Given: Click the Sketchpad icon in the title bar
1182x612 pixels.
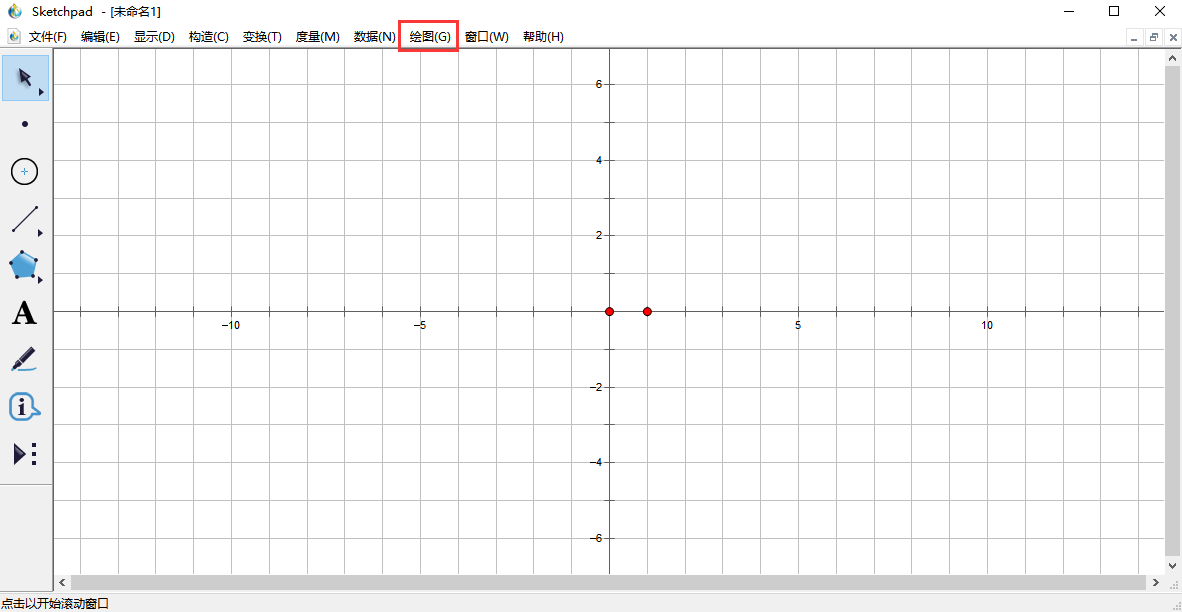Looking at the screenshot, I should click(14, 12).
